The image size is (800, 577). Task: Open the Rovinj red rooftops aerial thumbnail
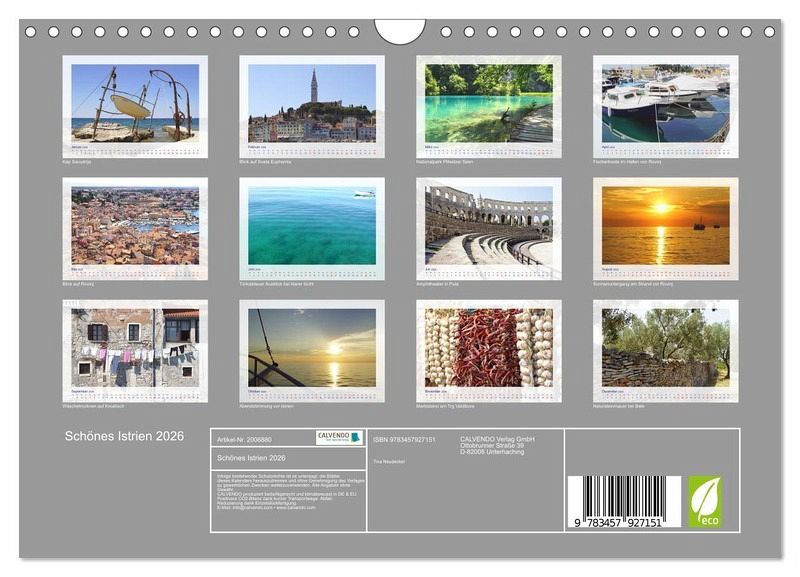(135, 229)
